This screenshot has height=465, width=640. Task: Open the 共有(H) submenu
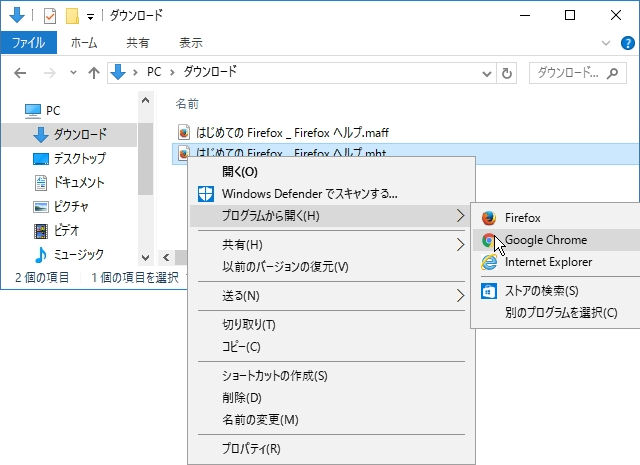[x=329, y=245]
